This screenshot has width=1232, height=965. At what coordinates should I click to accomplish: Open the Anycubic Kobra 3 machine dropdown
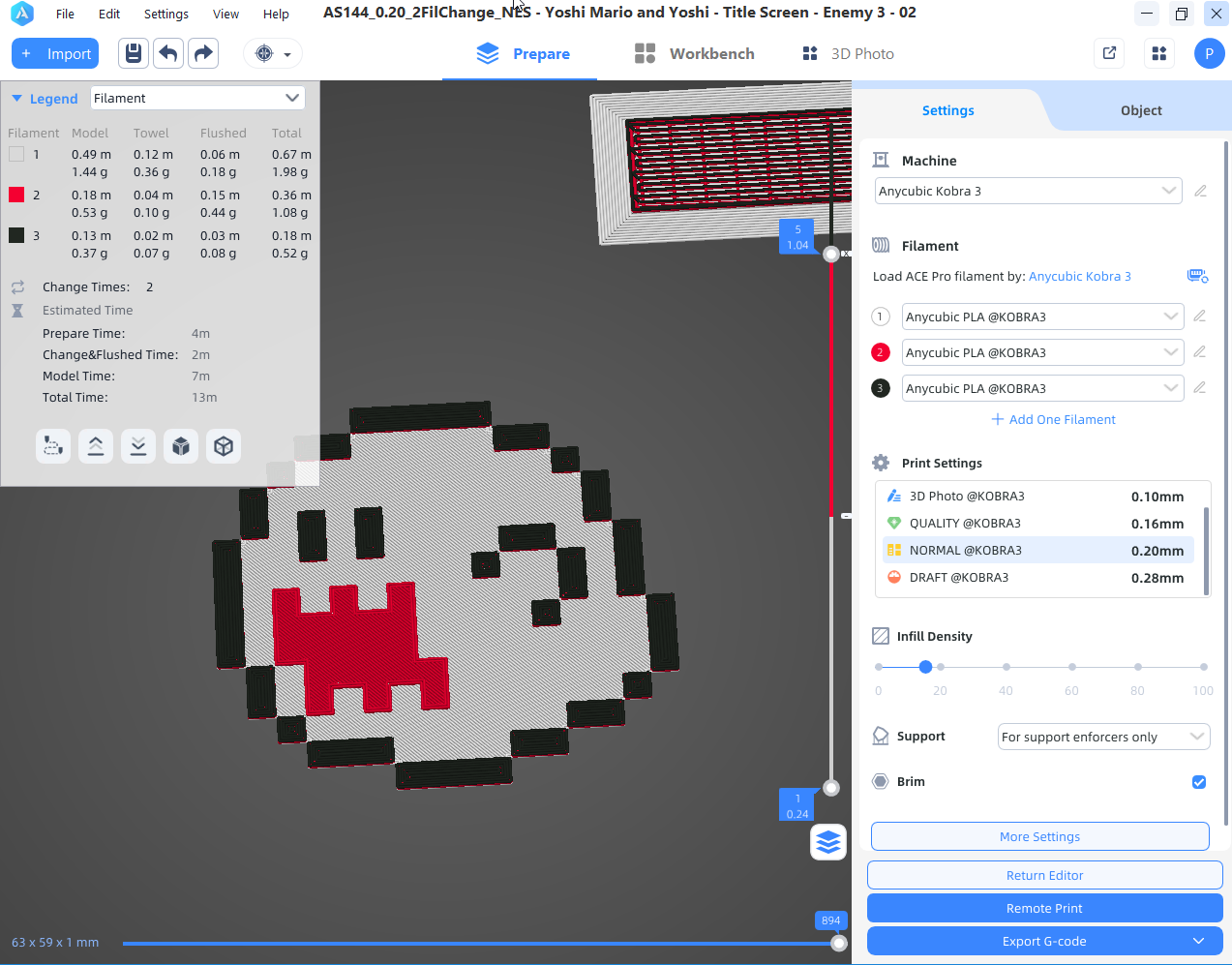(x=1029, y=191)
